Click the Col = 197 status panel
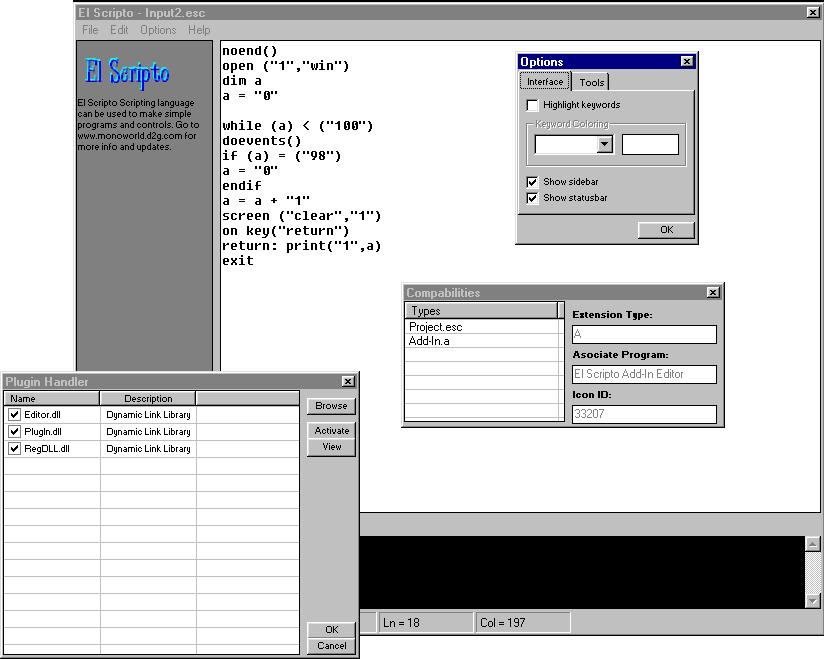 coord(523,623)
